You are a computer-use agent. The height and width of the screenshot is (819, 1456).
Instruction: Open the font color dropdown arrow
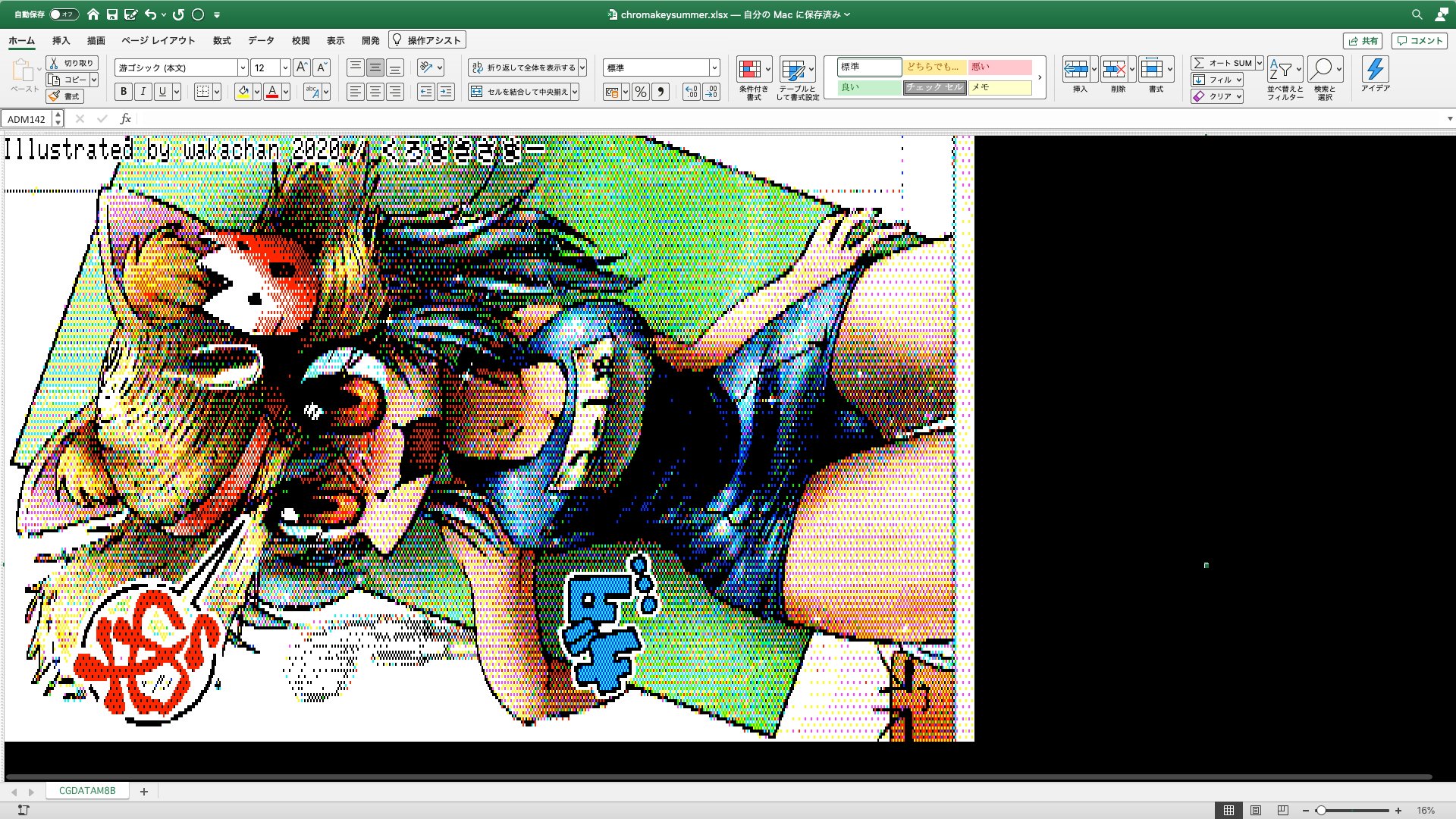[x=286, y=92]
